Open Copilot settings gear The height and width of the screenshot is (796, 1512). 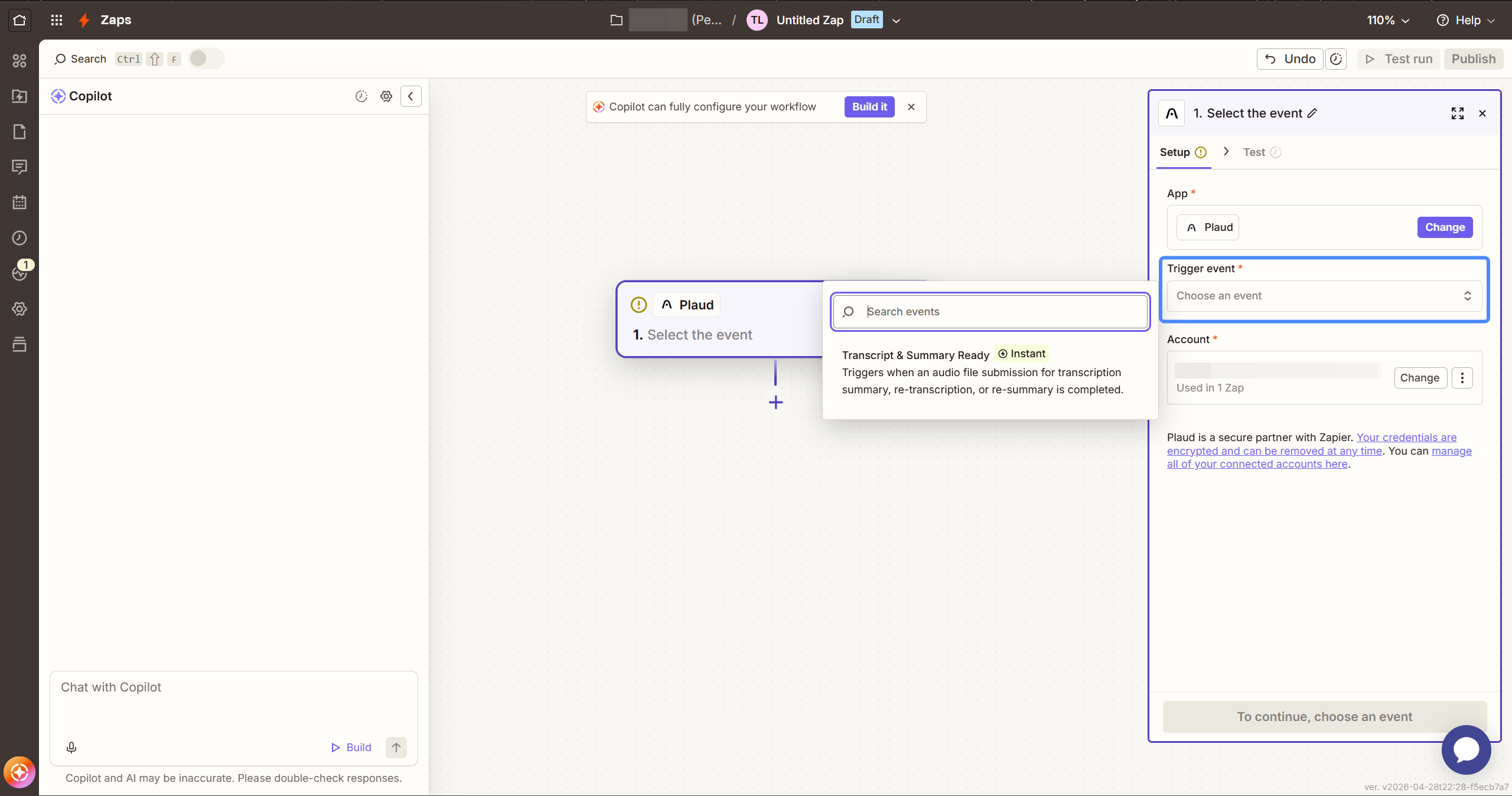click(x=386, y=96)
